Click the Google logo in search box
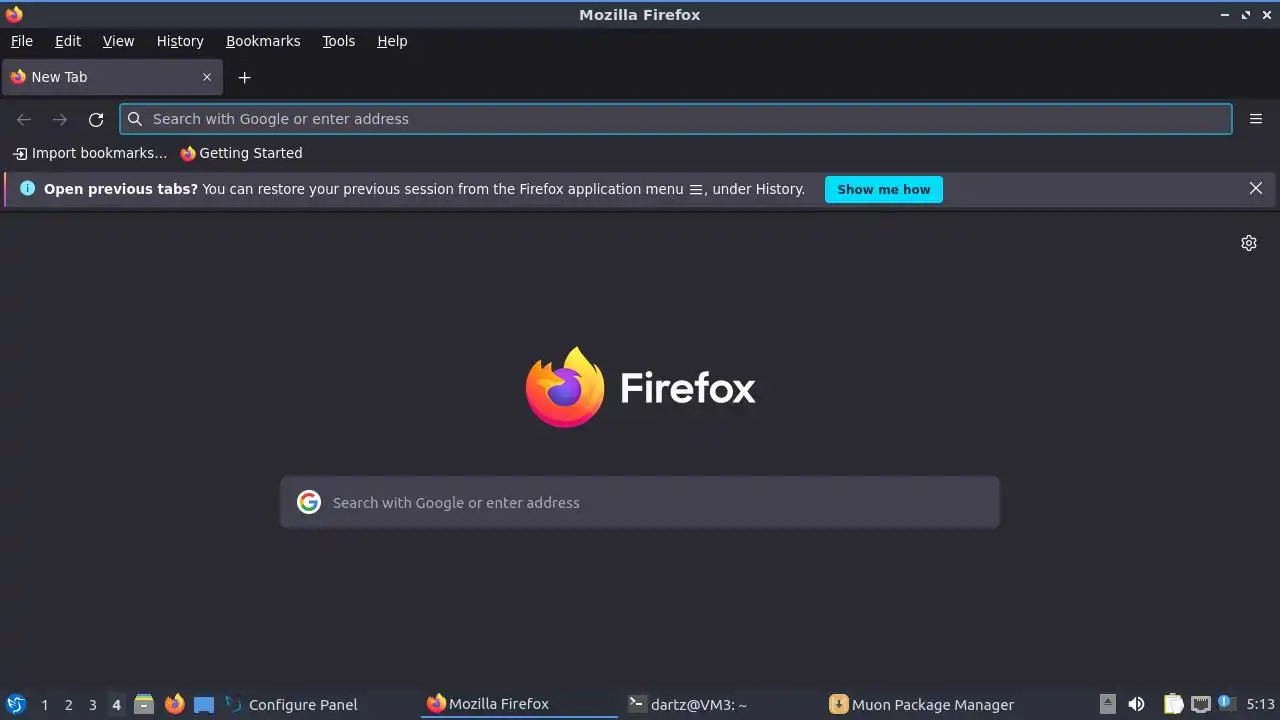 tap(309, 502)
